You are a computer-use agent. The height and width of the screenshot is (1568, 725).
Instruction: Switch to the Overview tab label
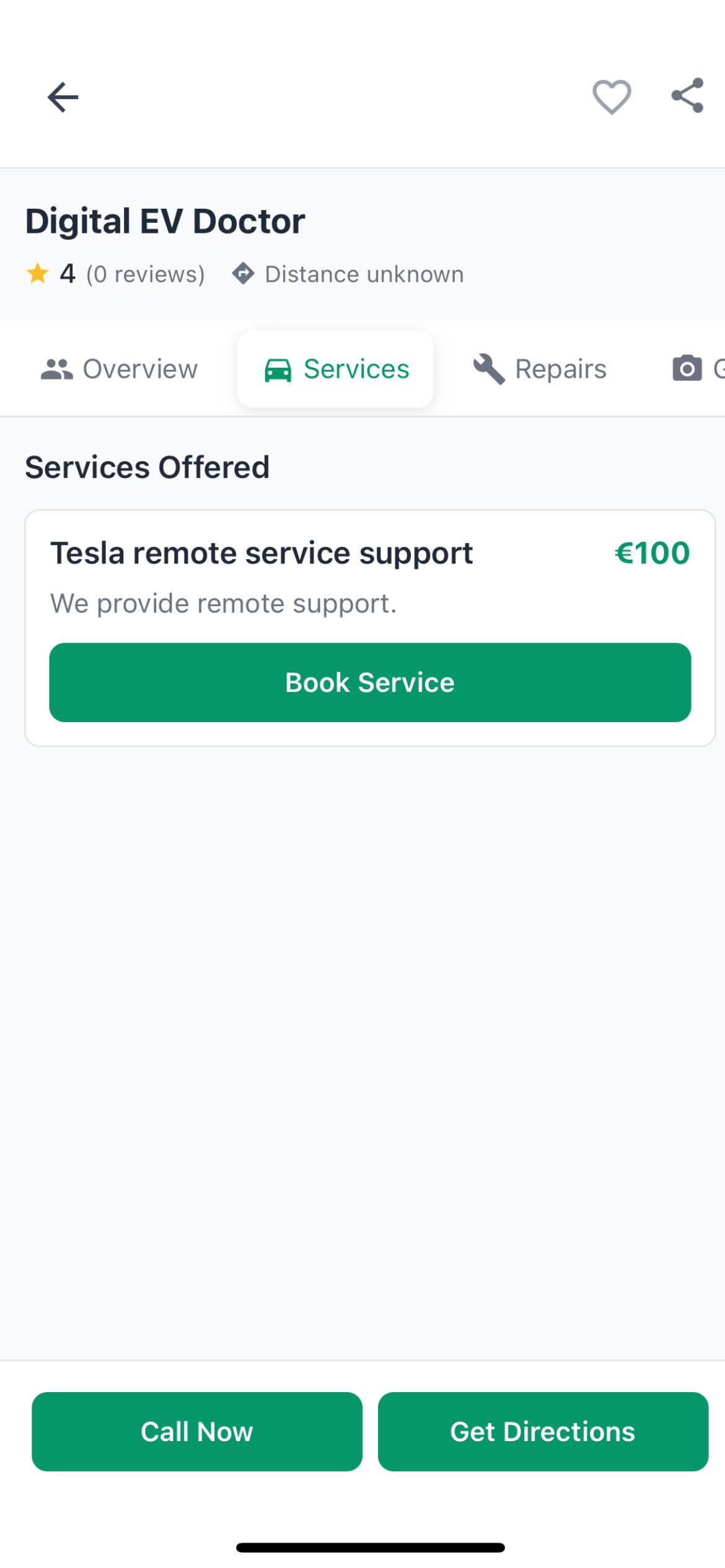tap(140, 369)
